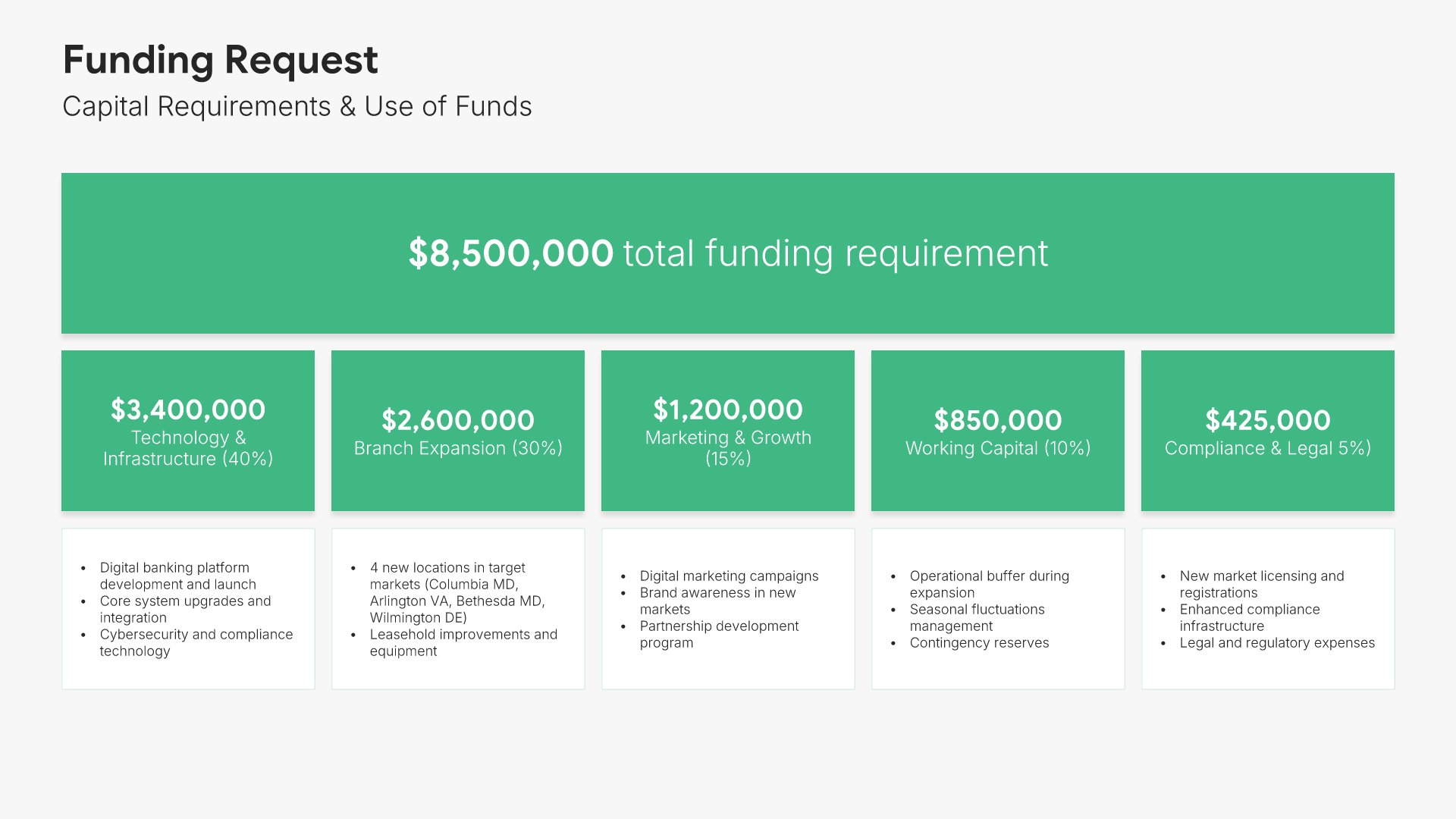1456x819 pixels.
Task: Click the Contingency reserves bullet
Action: pyautogui.click(x=979, y=643)
